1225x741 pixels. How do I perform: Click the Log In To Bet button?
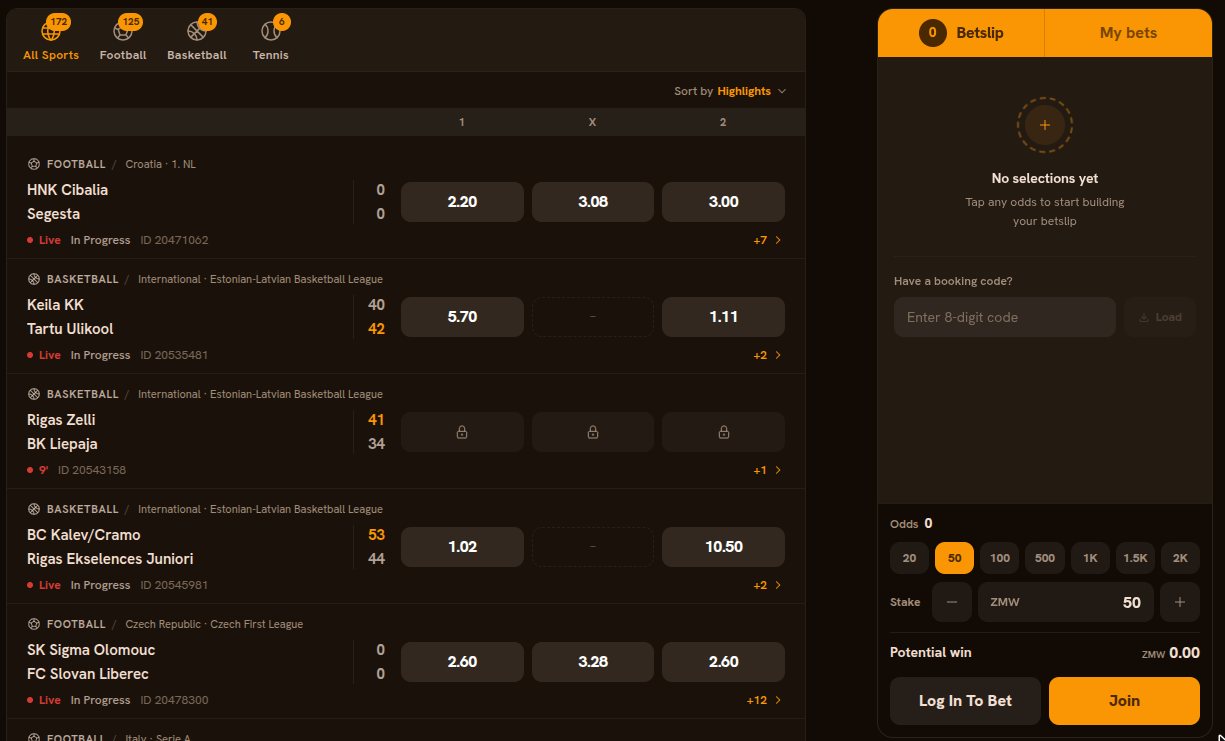coord(965,701)
